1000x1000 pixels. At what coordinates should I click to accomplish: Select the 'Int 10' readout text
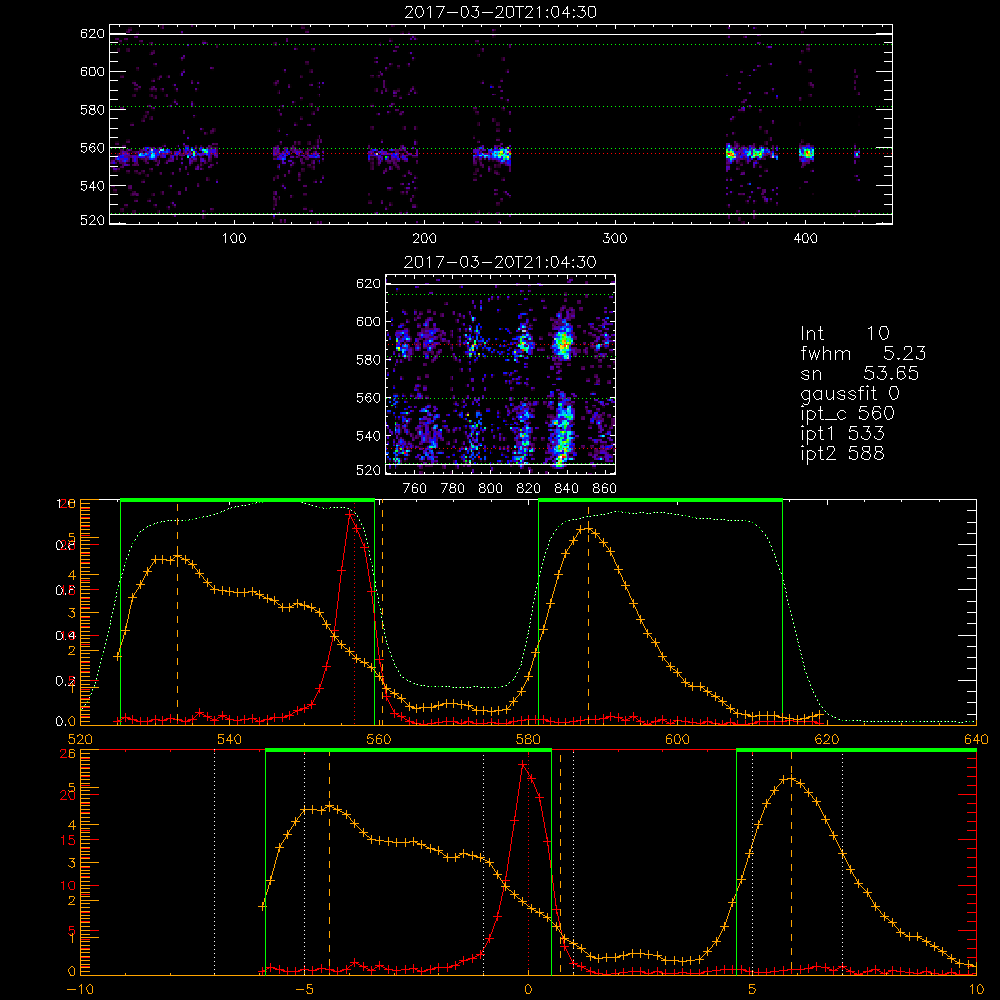point(844,333)
